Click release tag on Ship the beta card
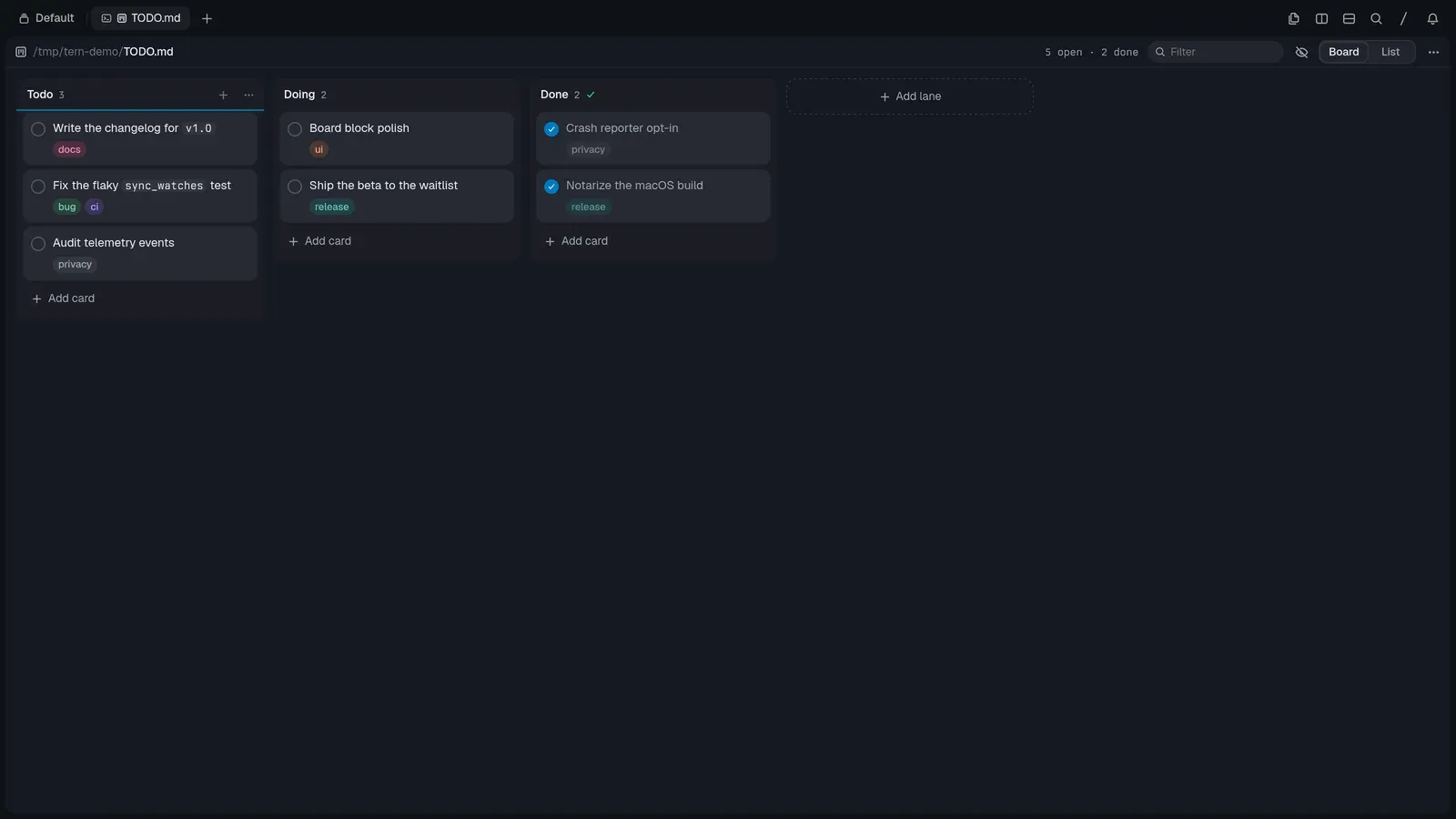This screenshot has width=1456, height=819. pos(331,207)
